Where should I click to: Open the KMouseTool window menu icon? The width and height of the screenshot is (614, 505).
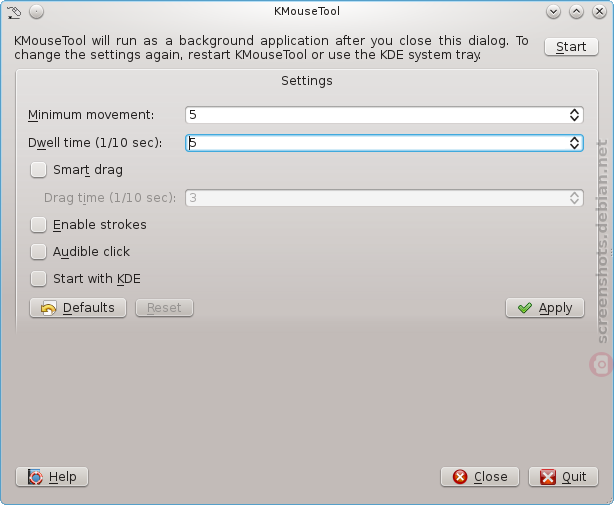pyautogui.click(x=14, y=12)
